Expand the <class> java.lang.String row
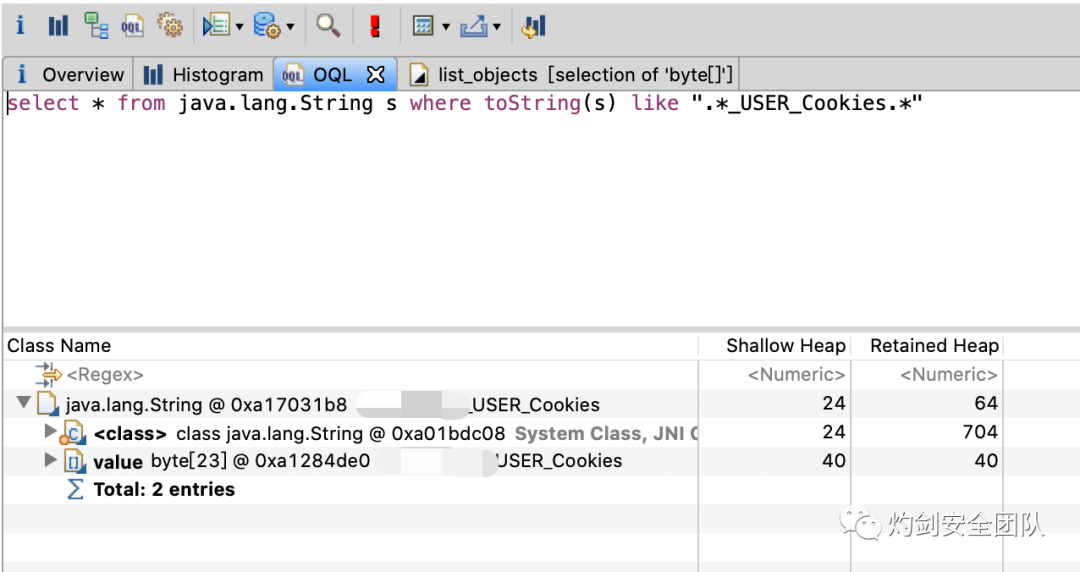Screen dimensions: 1080x572 coord(50,431)
